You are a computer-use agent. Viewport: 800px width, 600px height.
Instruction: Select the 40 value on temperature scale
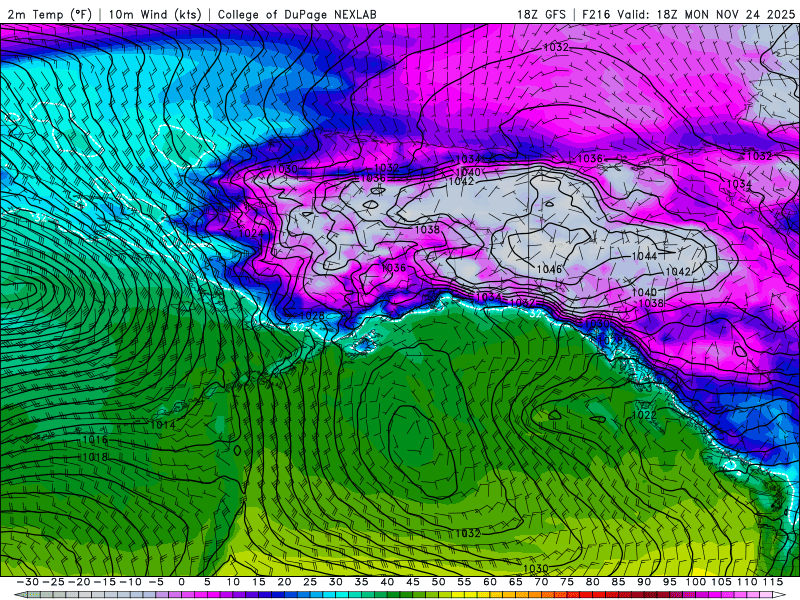click(387, 582)
